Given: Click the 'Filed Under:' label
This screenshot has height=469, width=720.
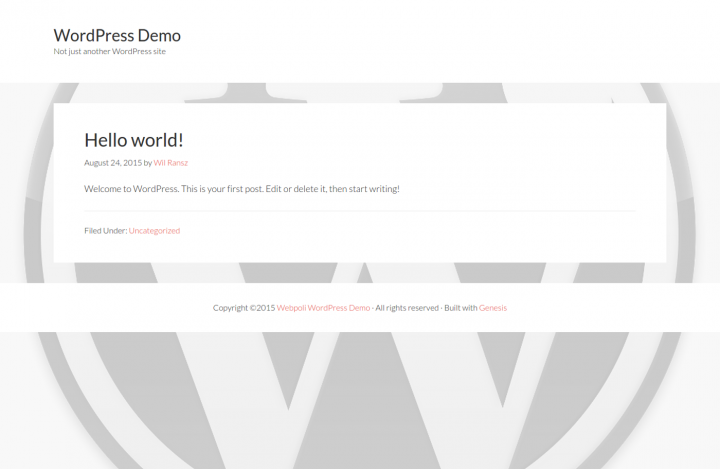Looking at the screenshot, I should [x=105, y=231].
